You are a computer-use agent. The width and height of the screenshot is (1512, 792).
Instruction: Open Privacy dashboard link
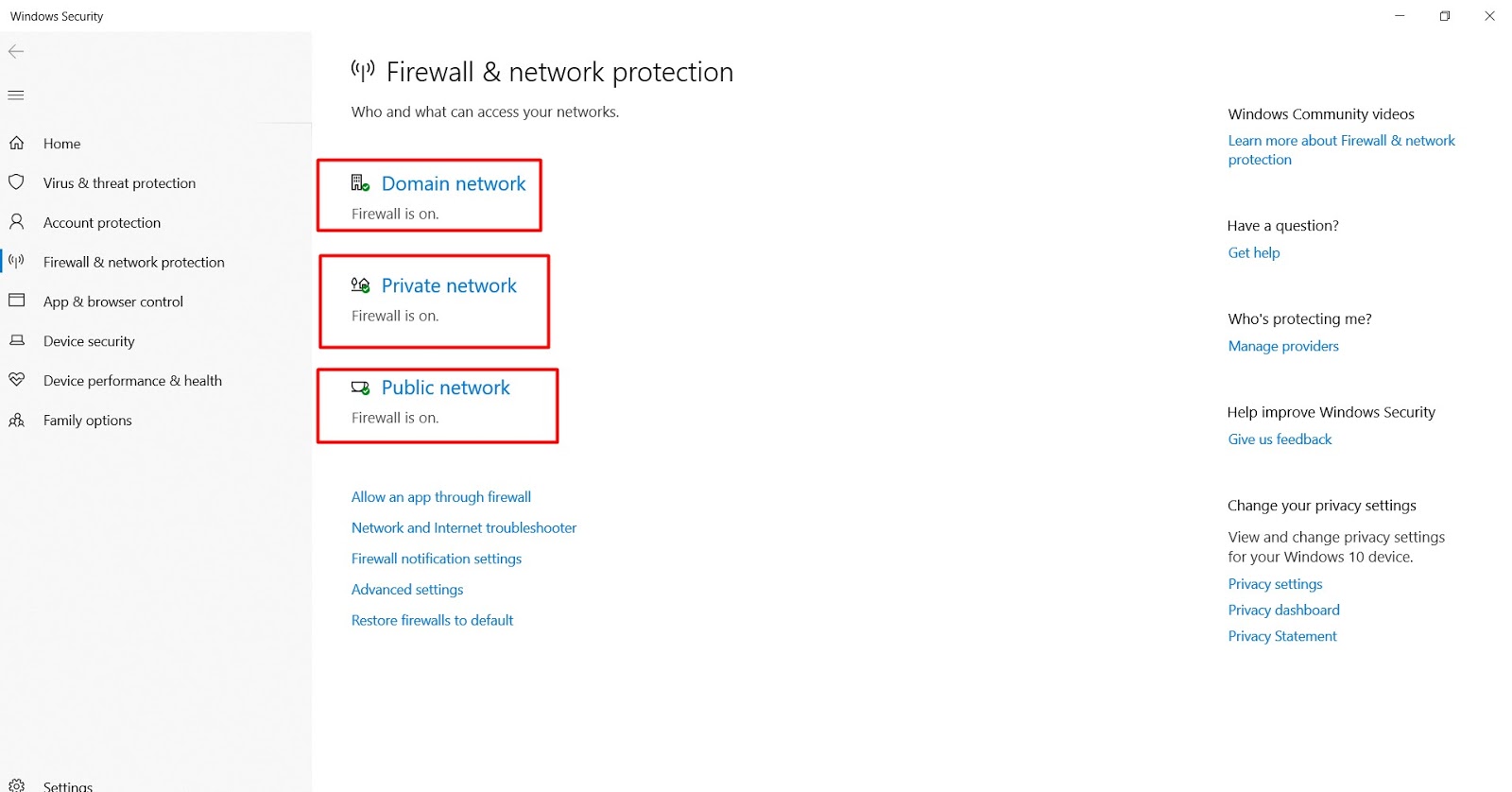click(x=1283, y=611)
